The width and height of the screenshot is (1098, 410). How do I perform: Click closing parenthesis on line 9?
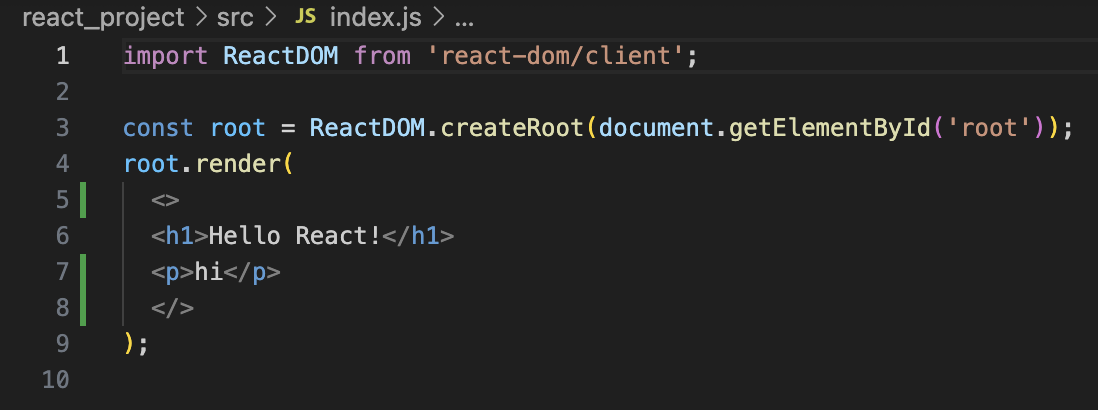tap(129, 344)
